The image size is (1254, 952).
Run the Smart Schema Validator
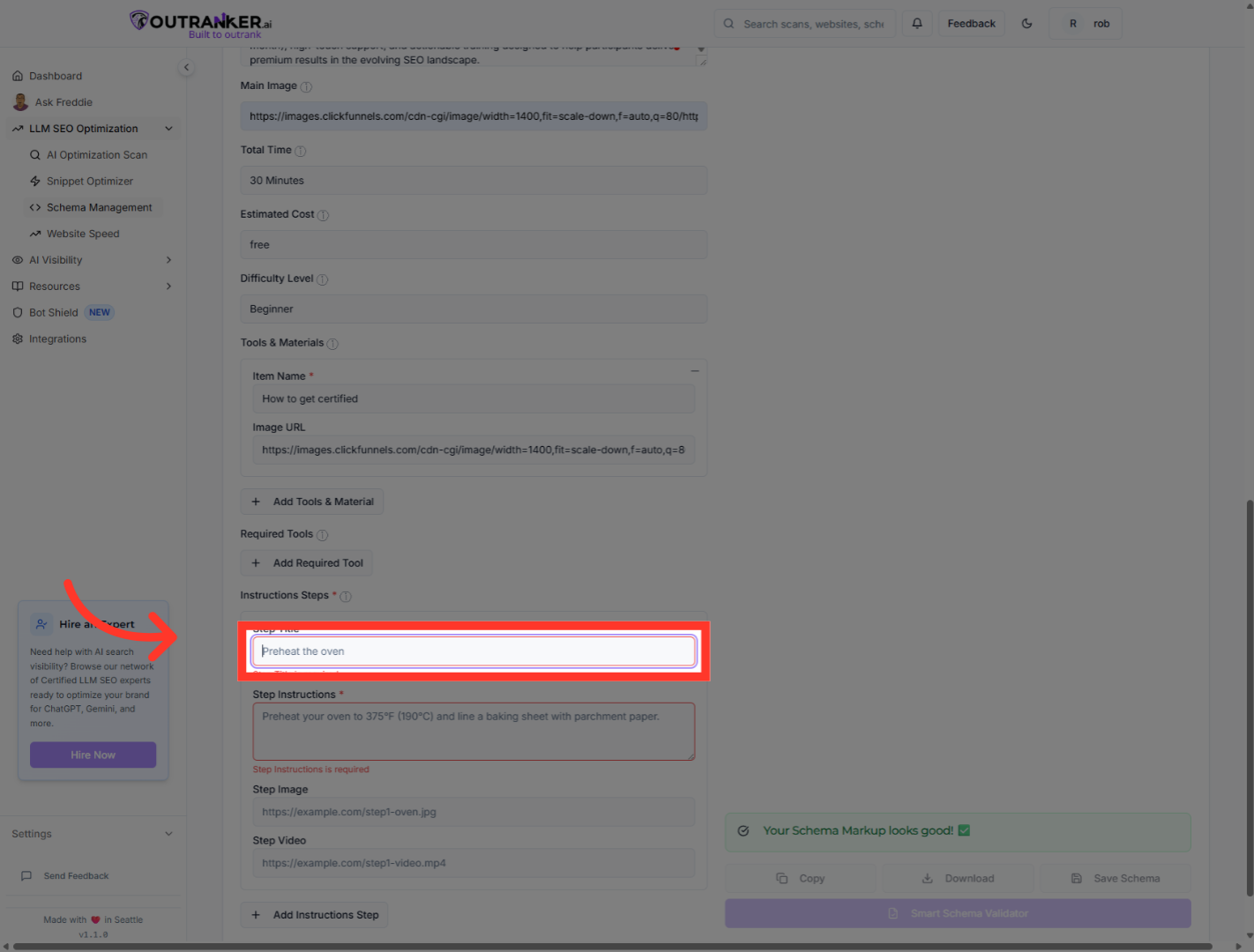click(958, 913)
